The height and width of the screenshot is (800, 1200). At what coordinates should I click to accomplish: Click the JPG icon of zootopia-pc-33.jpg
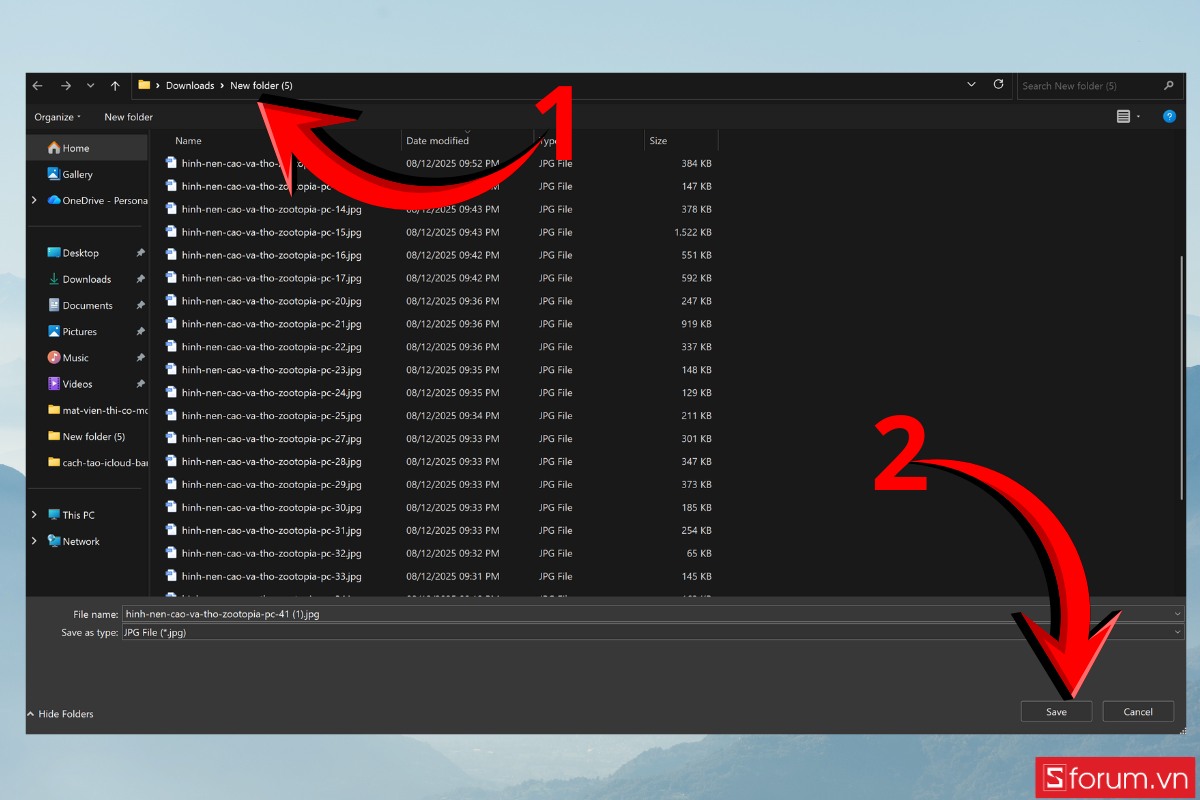coord(171,577)
